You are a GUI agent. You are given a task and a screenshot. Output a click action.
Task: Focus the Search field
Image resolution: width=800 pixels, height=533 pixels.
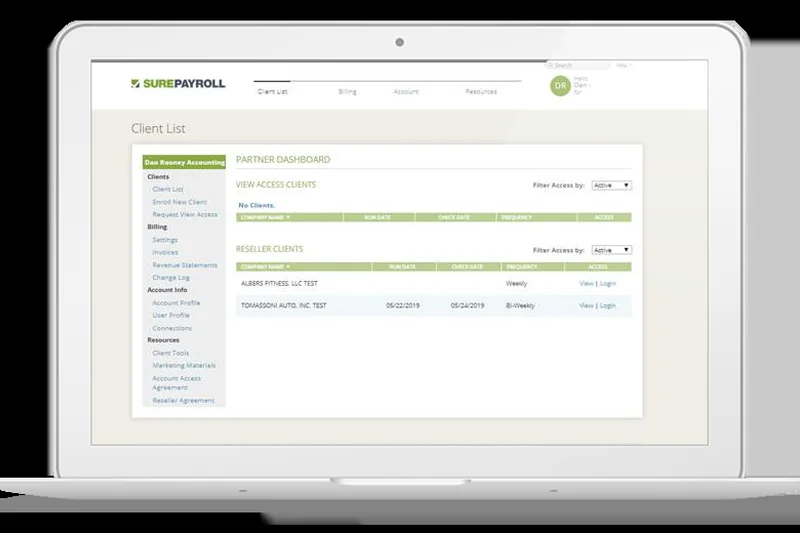pyautogui.click(x=578, y=65)
